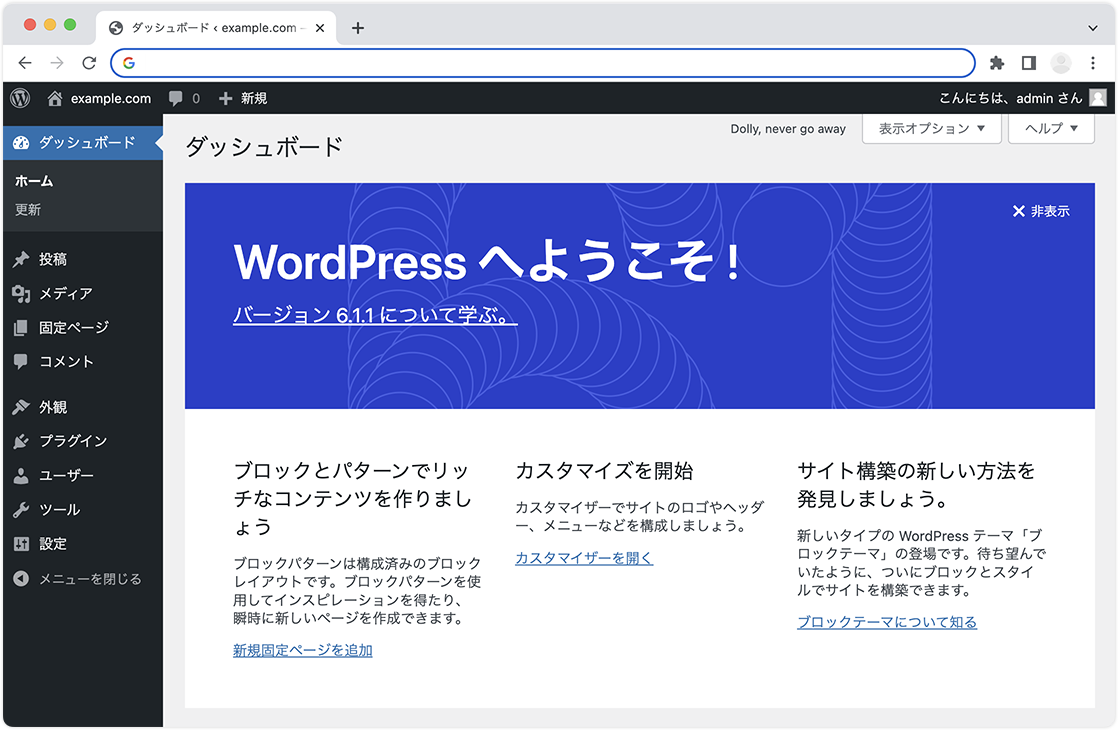Screen dimensions: 1119x731
Task: Open the コメント menu label
Action: pos(66,361)
